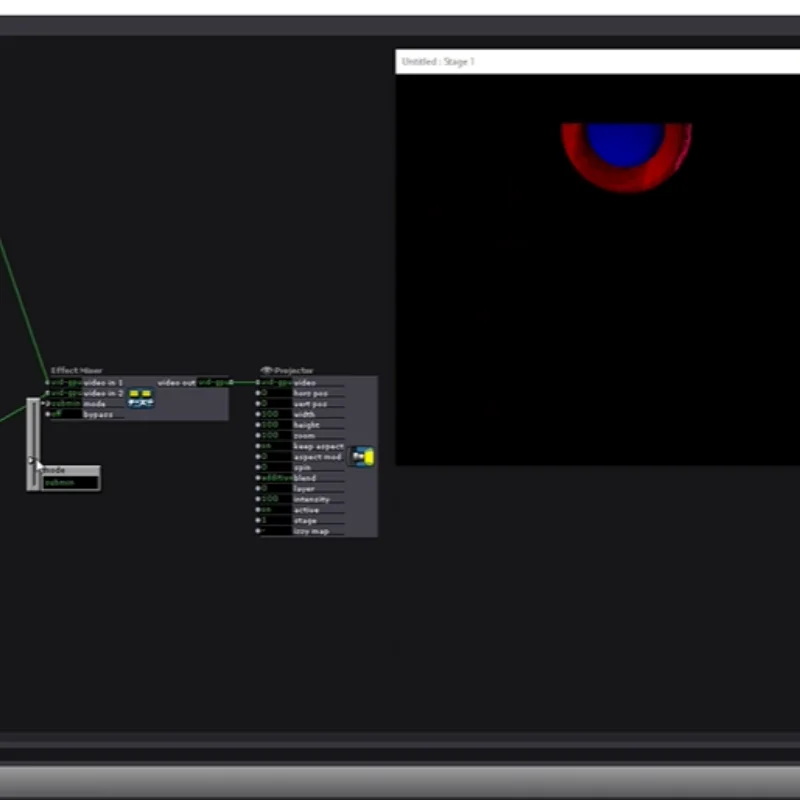Click the eye icon beside Projector title
Screen dimensions: 800x800
point(266,370)
